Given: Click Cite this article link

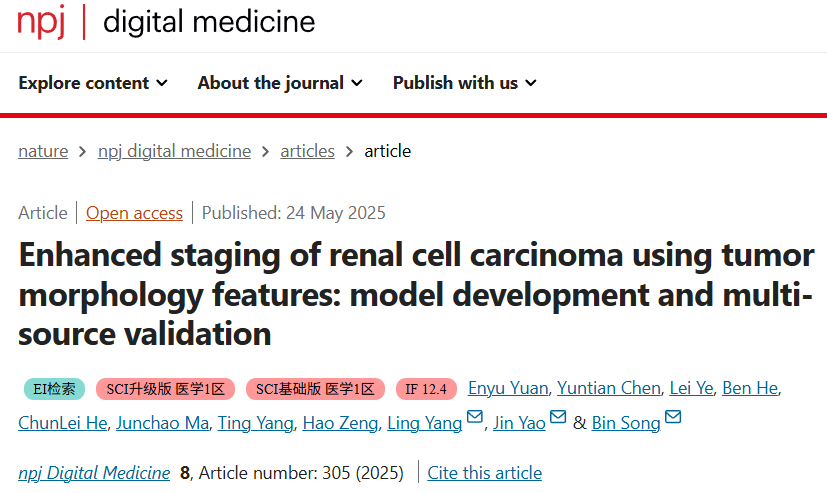Looking at the screenshot, I should point(485,473).
